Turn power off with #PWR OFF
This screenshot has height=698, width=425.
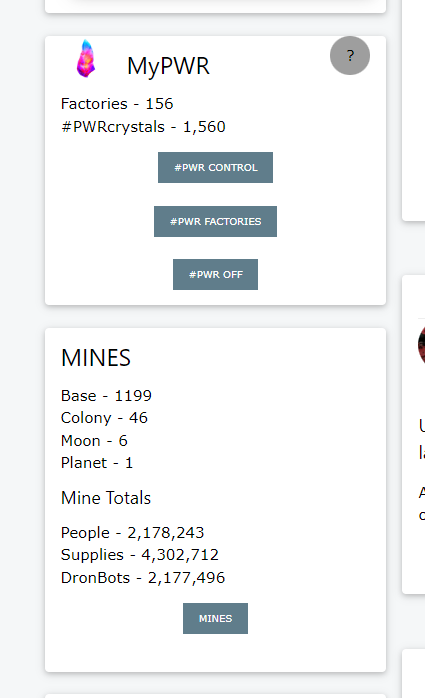[x=215, y=274]
